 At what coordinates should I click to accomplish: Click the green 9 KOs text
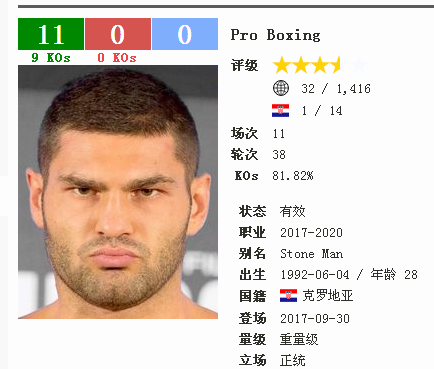point(51,58)
